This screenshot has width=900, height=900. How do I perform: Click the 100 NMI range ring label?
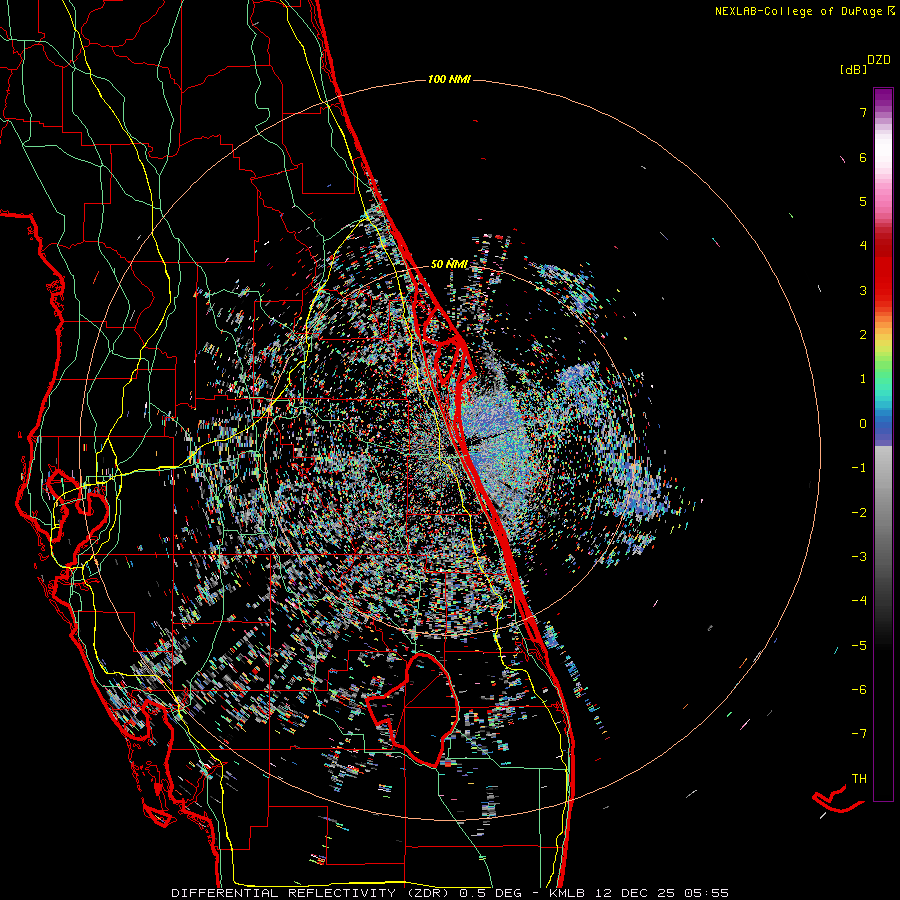[x=449, y=79]
